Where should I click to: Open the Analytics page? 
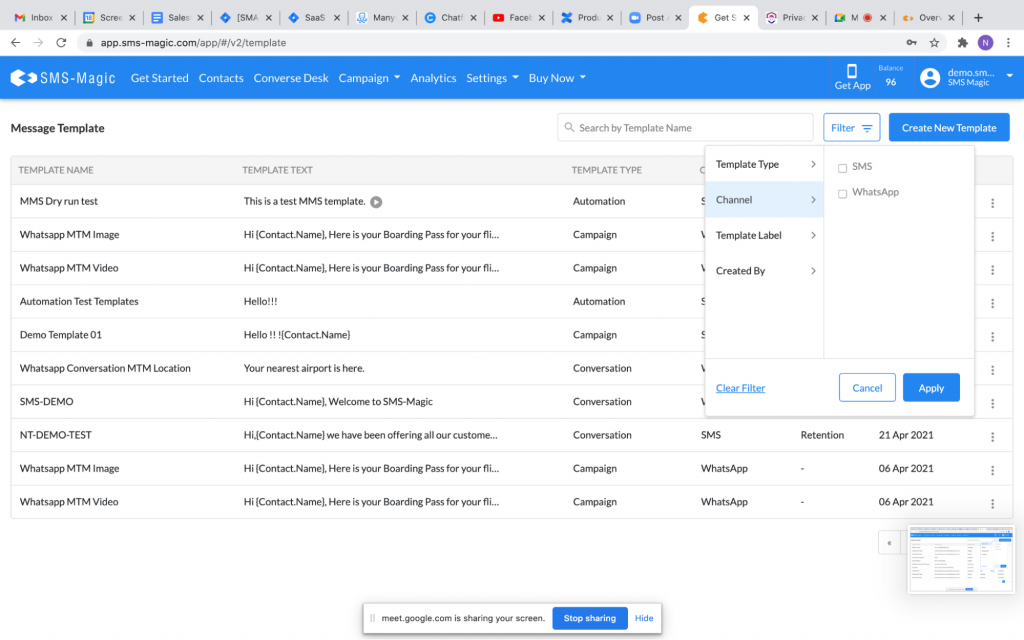pos(433,78)
